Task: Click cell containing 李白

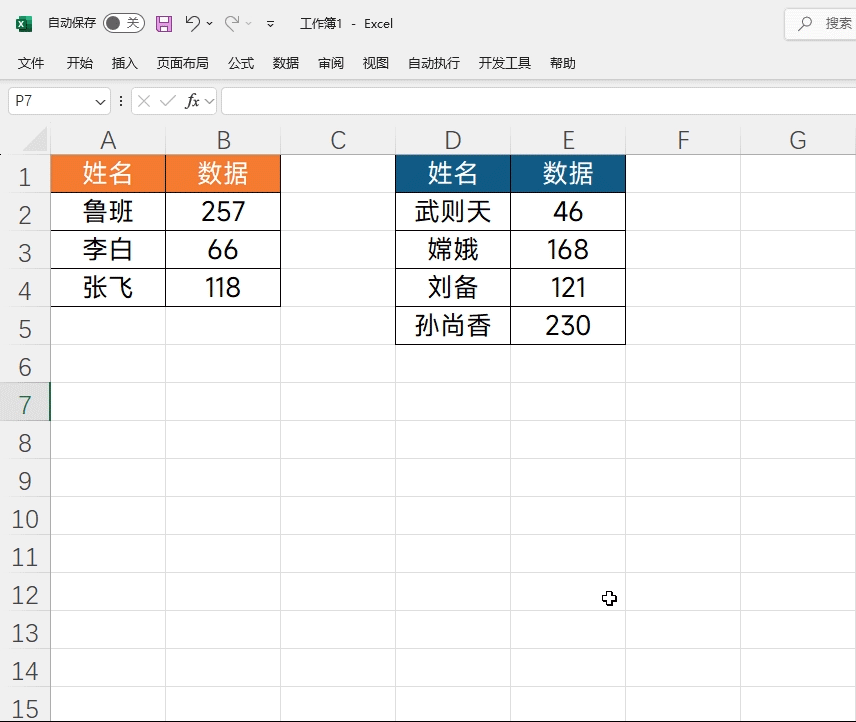Action: (x=108, y=250)
